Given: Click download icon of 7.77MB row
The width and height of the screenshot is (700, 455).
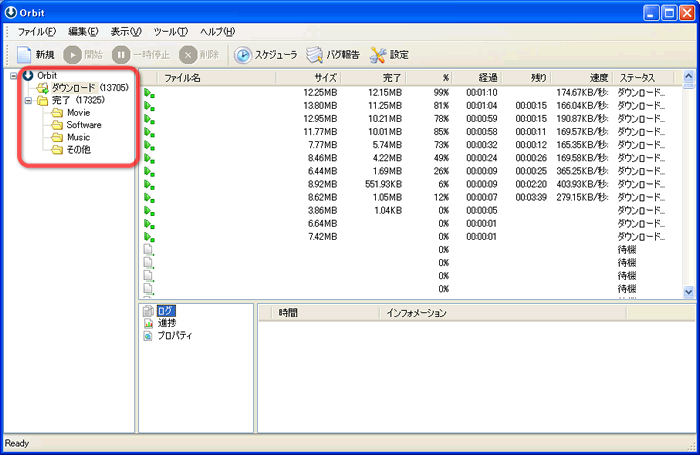Looking at the screenshot, I should (149, 145).
